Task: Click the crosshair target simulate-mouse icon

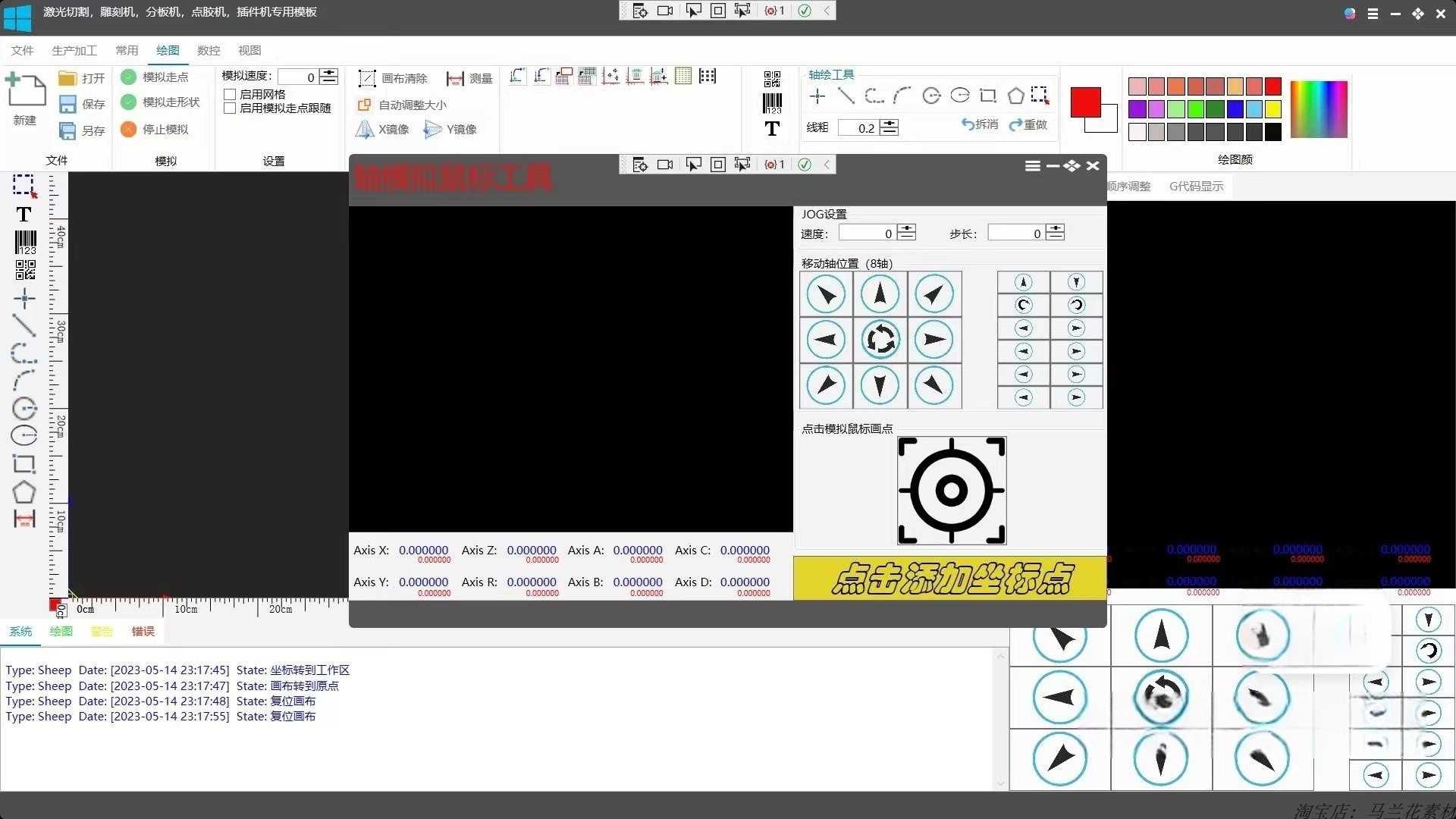Action: pos(952,491)
